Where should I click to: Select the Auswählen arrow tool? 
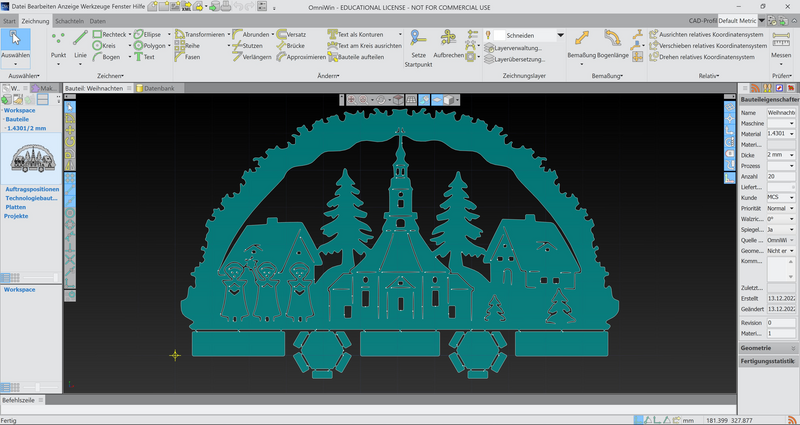coord(16,40)
